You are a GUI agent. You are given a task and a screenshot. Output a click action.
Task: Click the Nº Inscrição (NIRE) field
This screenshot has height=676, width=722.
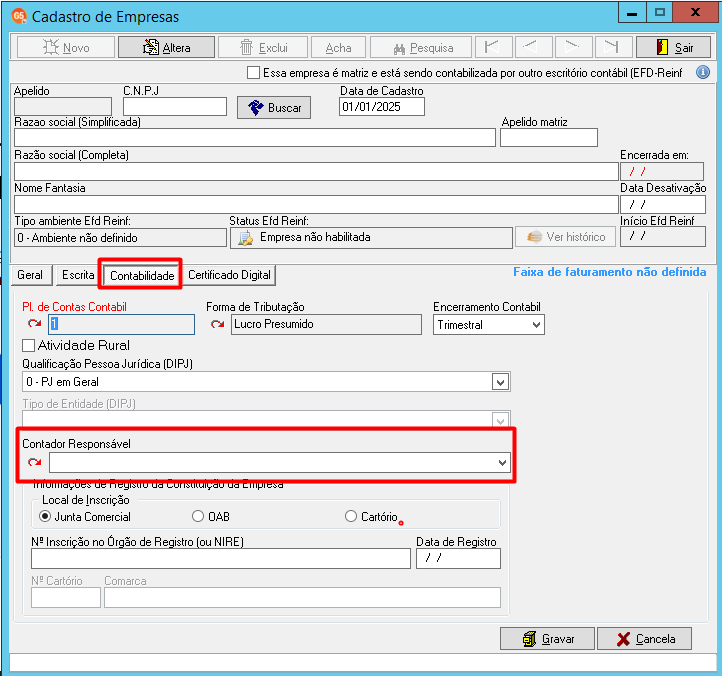[x=221, y=559]
